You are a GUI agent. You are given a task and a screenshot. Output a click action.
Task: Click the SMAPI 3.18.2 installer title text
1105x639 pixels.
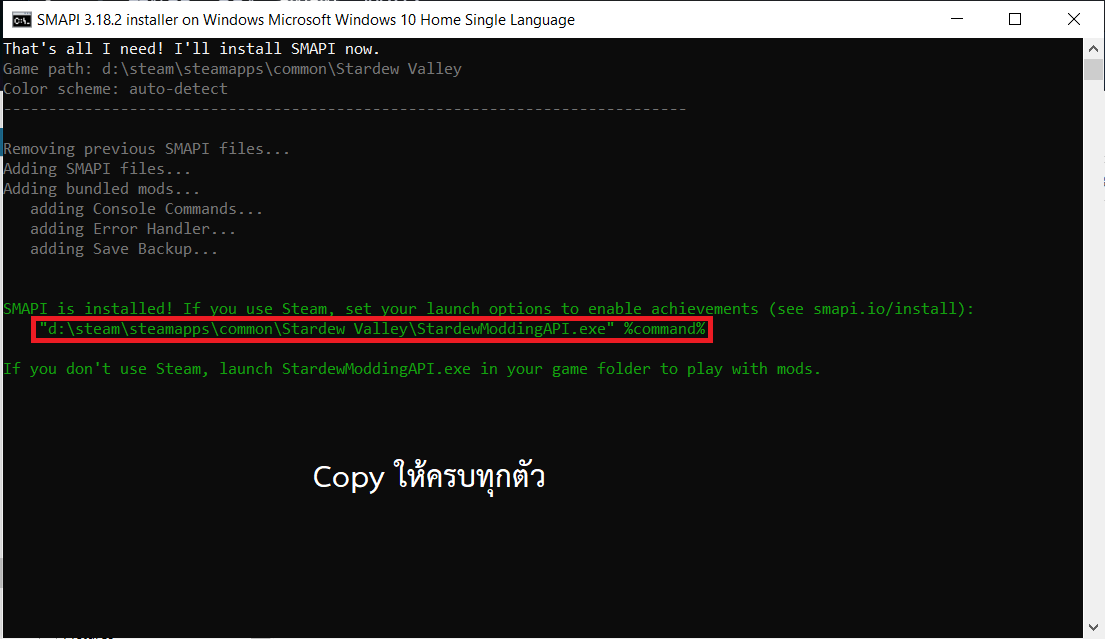(306, 20)
